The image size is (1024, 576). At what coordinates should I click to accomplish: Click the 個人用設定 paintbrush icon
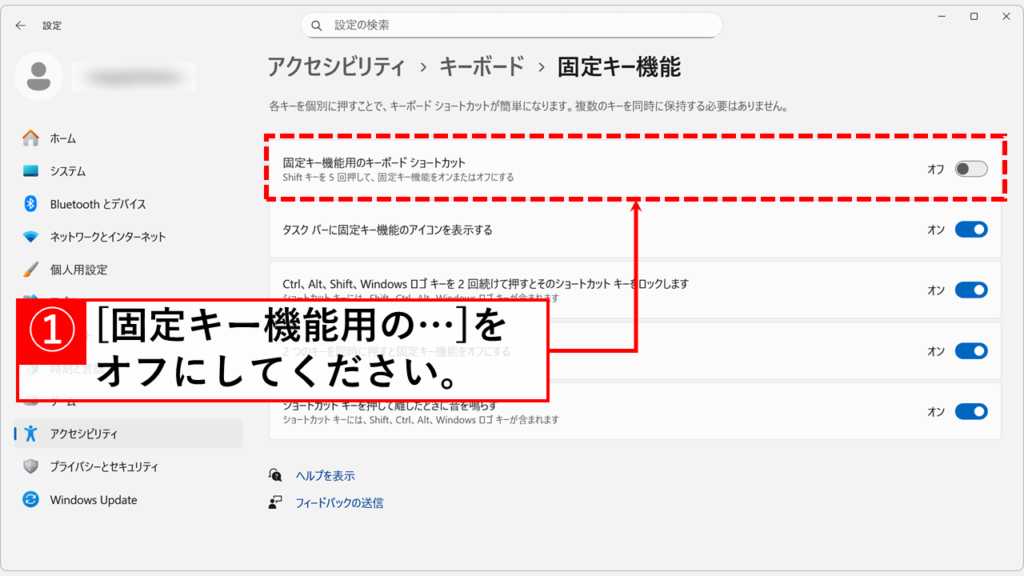click(x=30, y=270)
